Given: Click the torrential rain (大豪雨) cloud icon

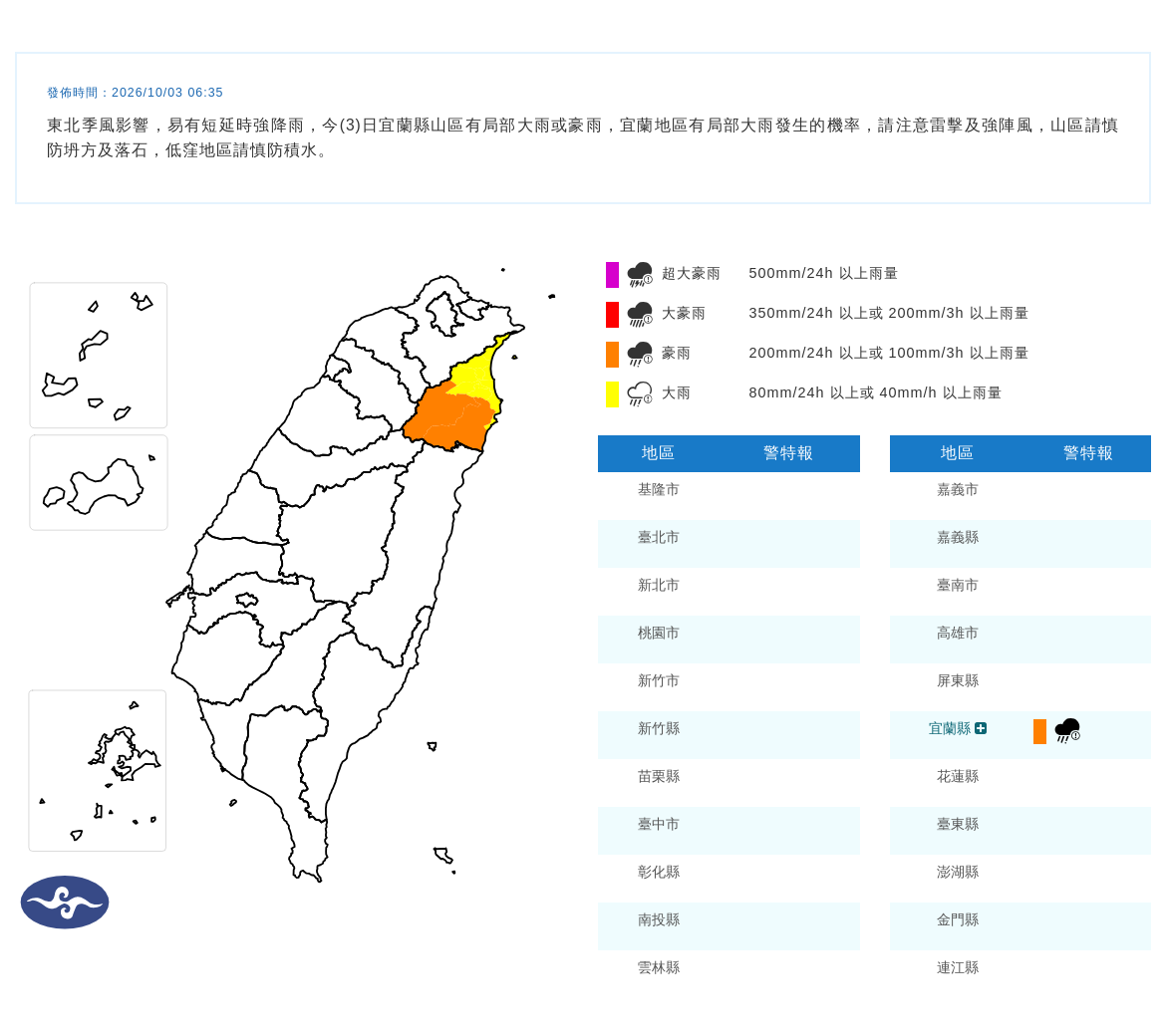Looking at the screenshot, I should pos(640,315).
